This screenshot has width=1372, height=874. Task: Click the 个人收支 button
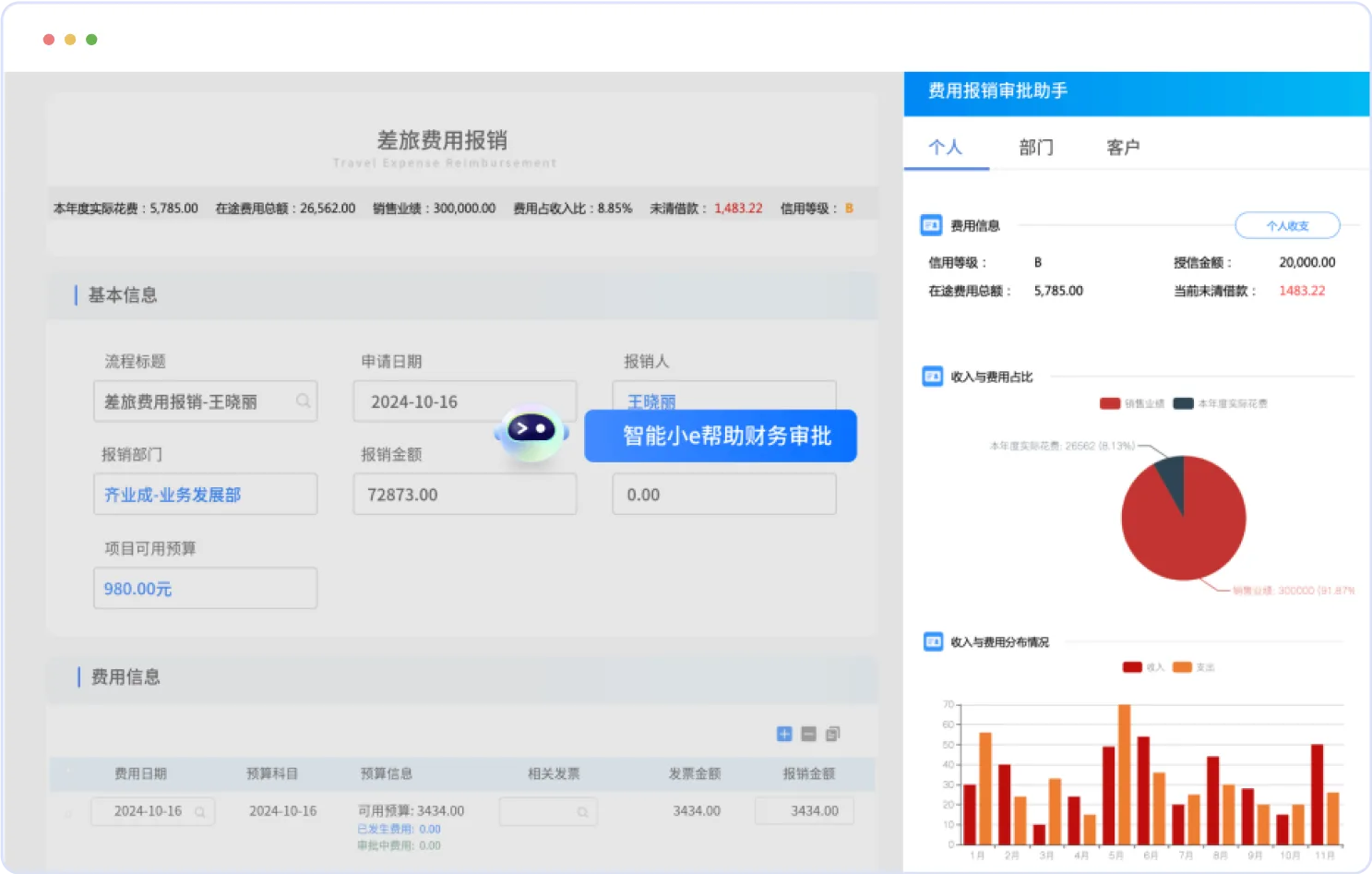point(1287,225)
